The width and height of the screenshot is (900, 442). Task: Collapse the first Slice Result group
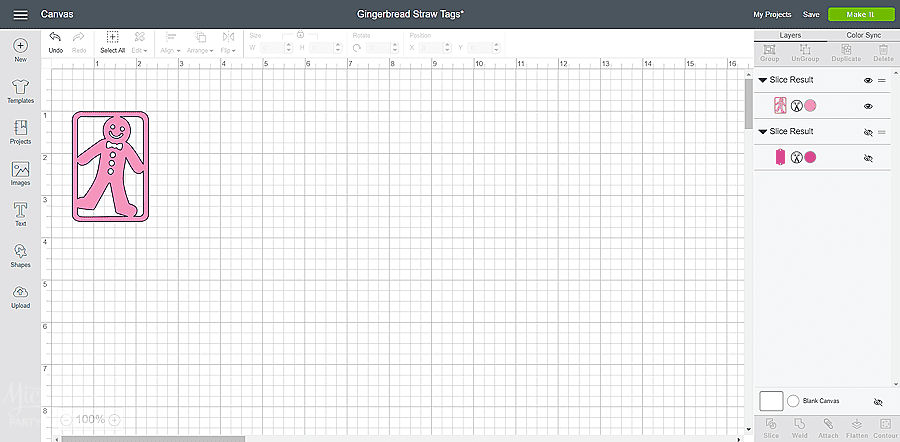click(763, 80)
